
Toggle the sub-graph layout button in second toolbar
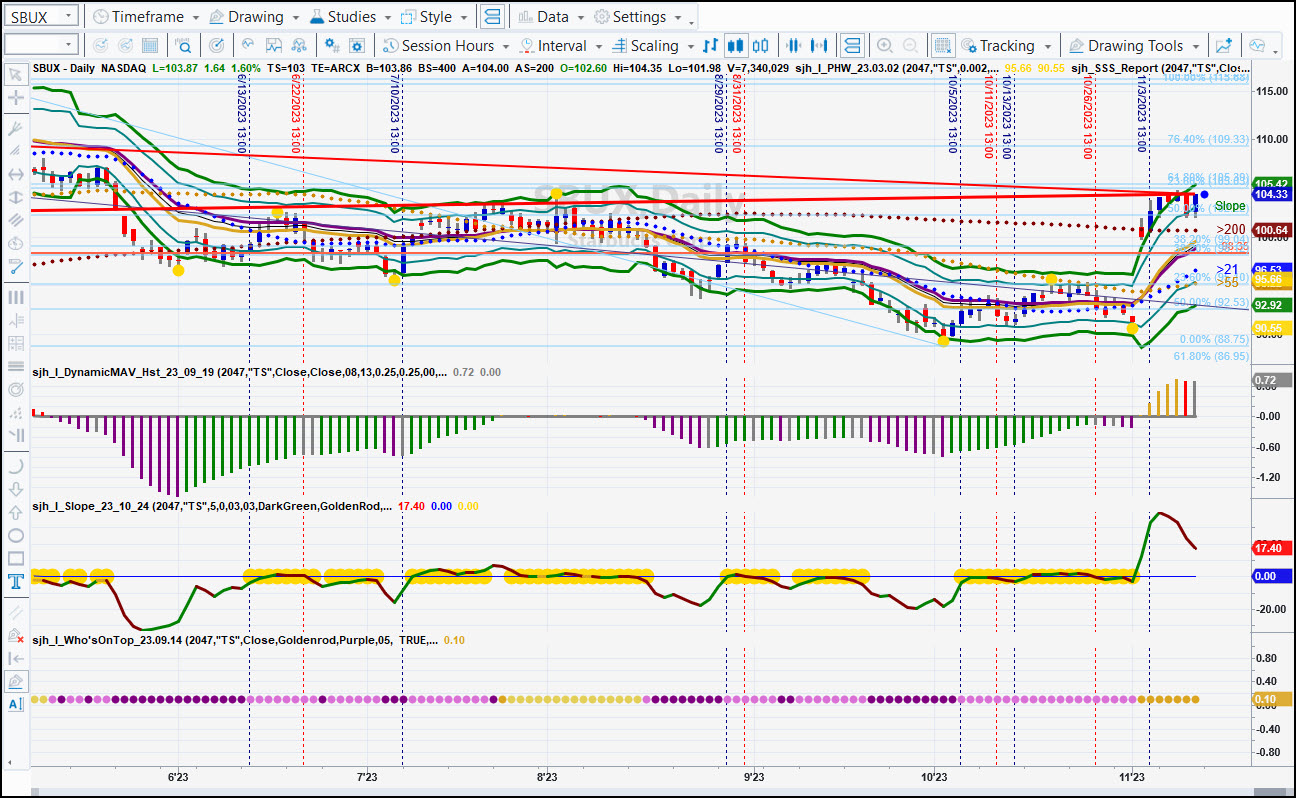pyautogui.click(x=852, y=46)
